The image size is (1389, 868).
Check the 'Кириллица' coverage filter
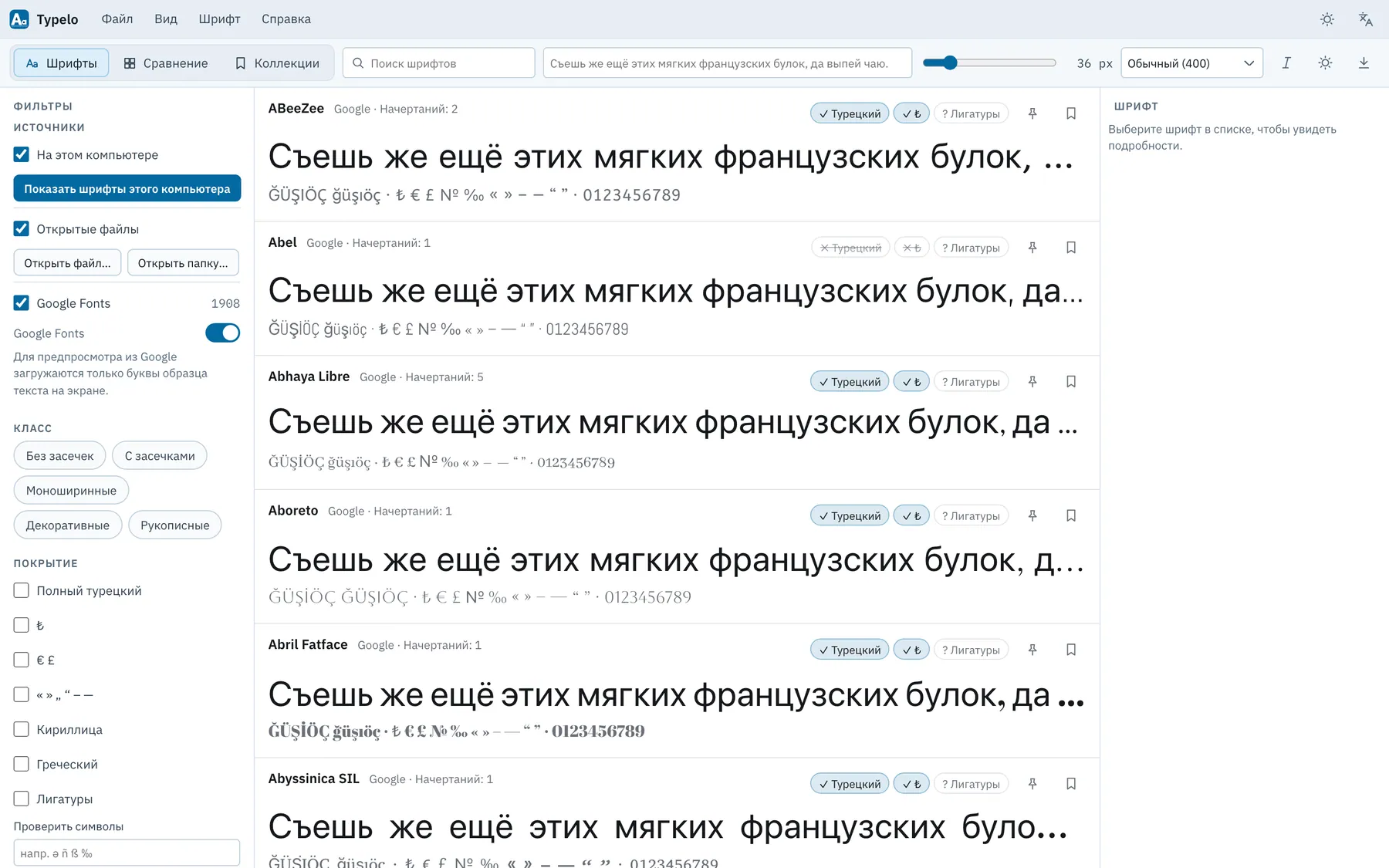point(22,730)
